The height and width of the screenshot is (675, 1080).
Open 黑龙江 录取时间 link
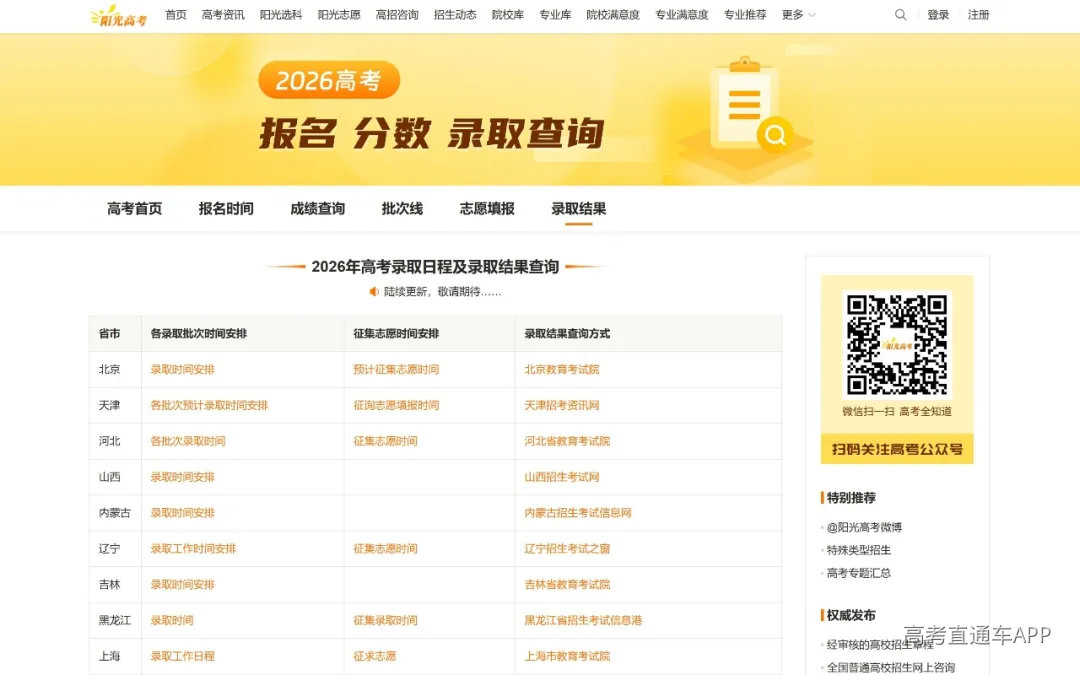tap(172, 620)
